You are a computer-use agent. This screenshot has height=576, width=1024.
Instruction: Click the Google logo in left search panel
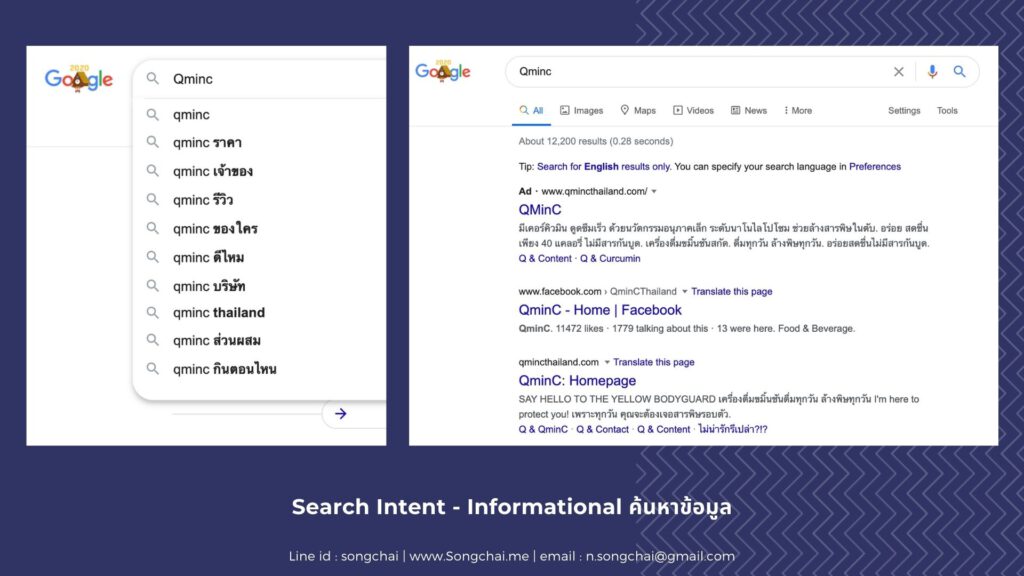point(78,78)
